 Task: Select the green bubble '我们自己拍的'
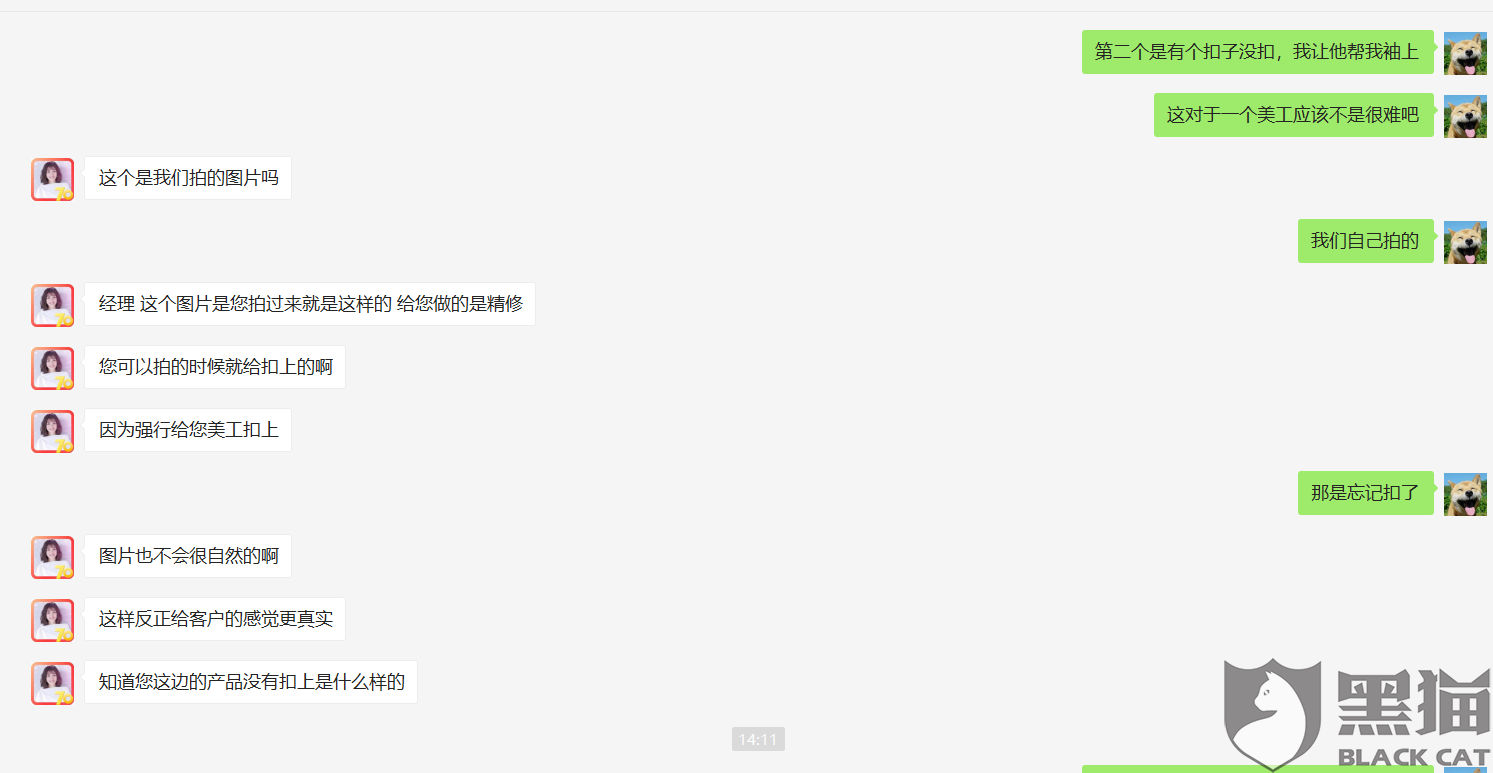pos(1365,241)
